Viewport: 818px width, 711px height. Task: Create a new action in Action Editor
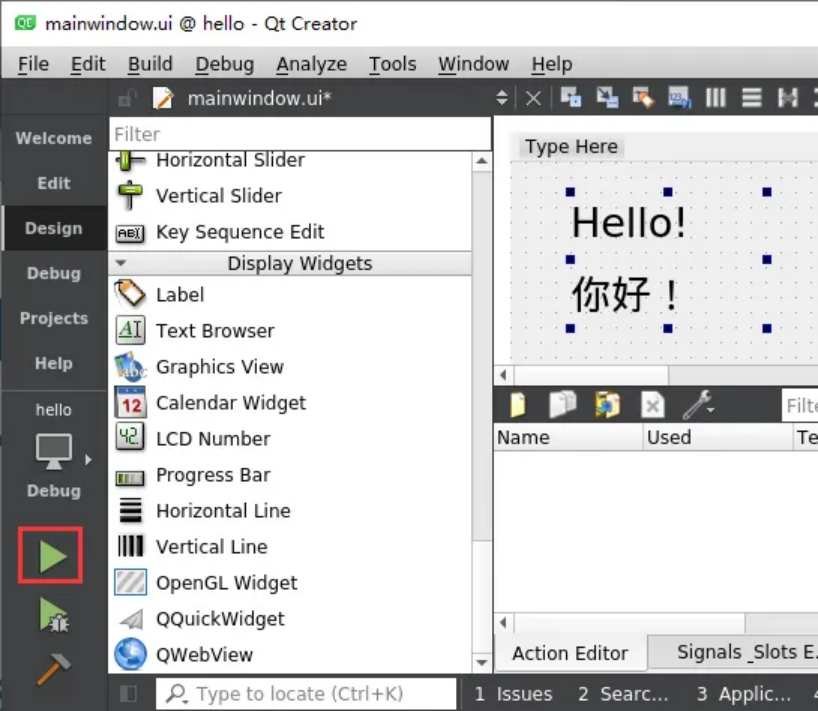click(x=518, y=405)
